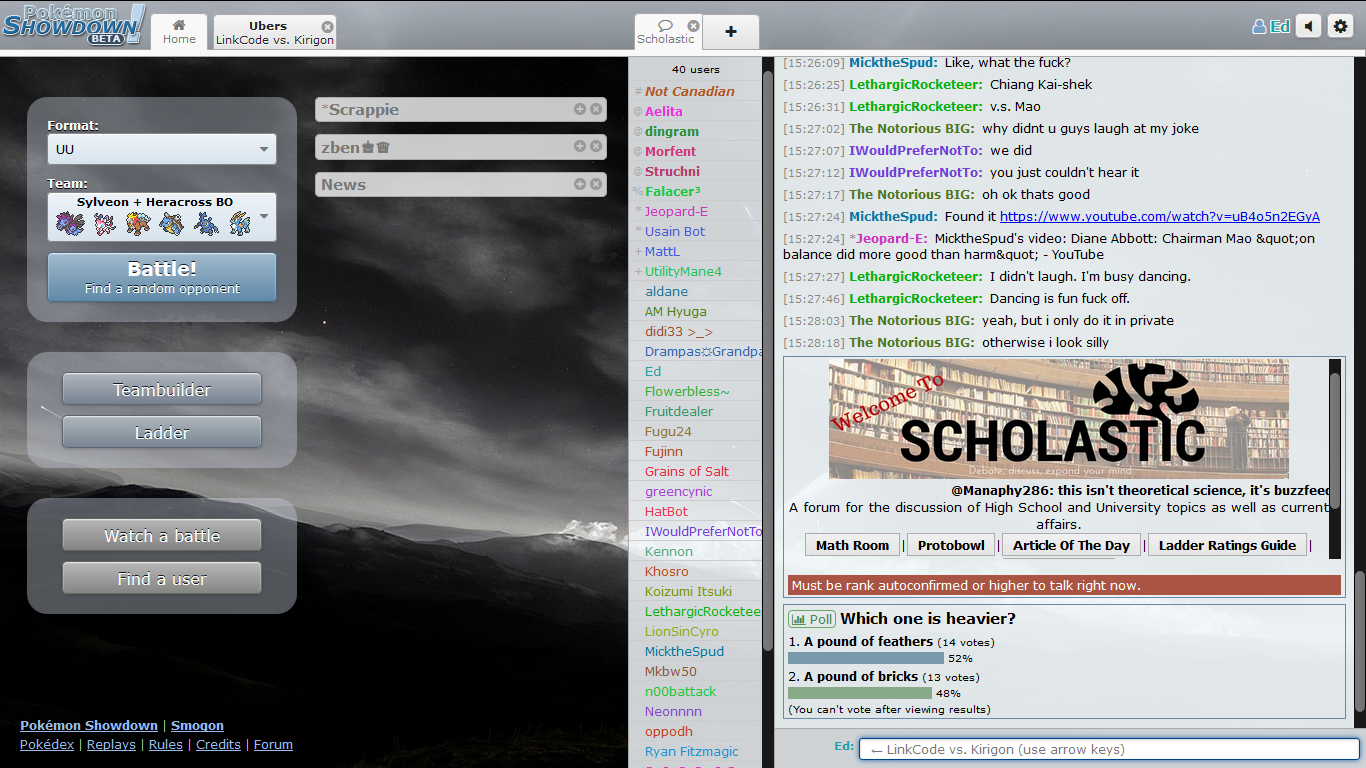Start a Battle against a random opponent
This screenshot has width=1366, height=768.
coord(162,277)
